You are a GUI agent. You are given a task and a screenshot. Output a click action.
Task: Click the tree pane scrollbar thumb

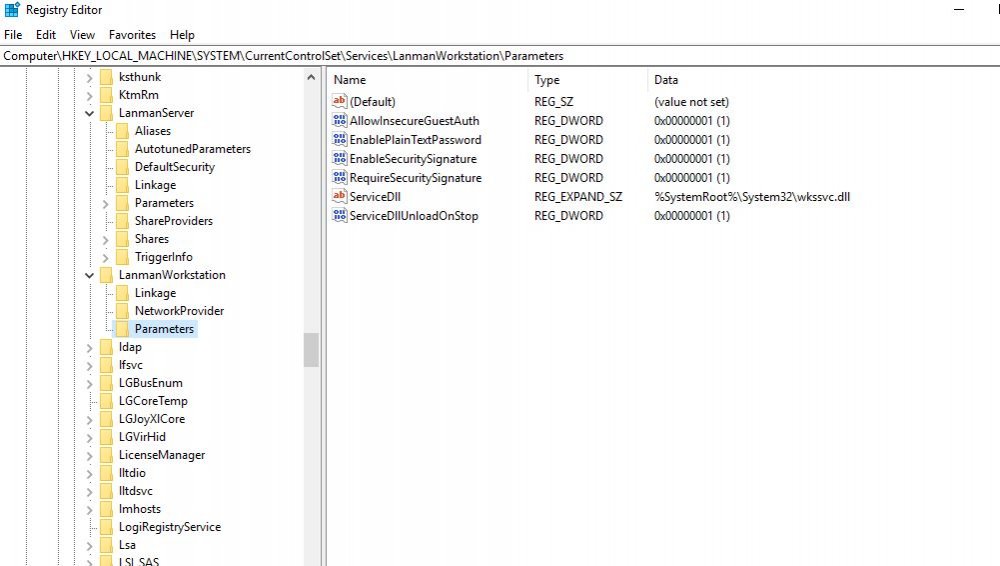(311, 350)
